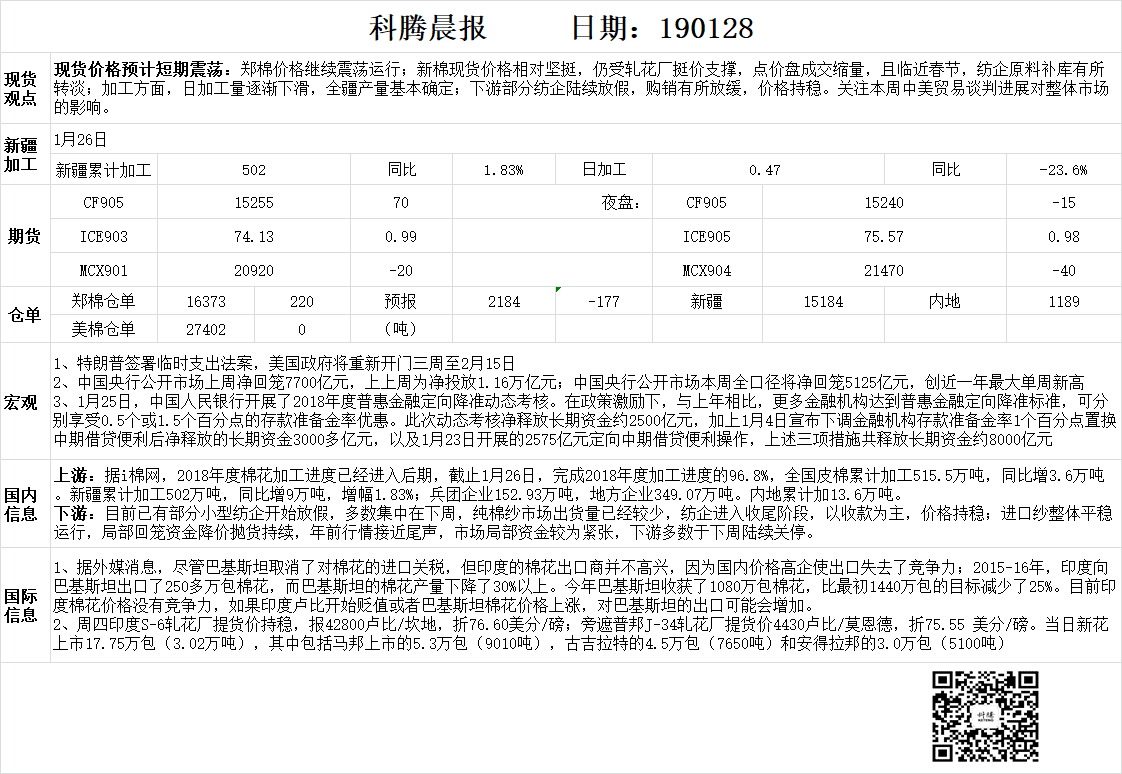Click the 日期：190128 header text
1122x774 pixels.
(x=661, y=27)
